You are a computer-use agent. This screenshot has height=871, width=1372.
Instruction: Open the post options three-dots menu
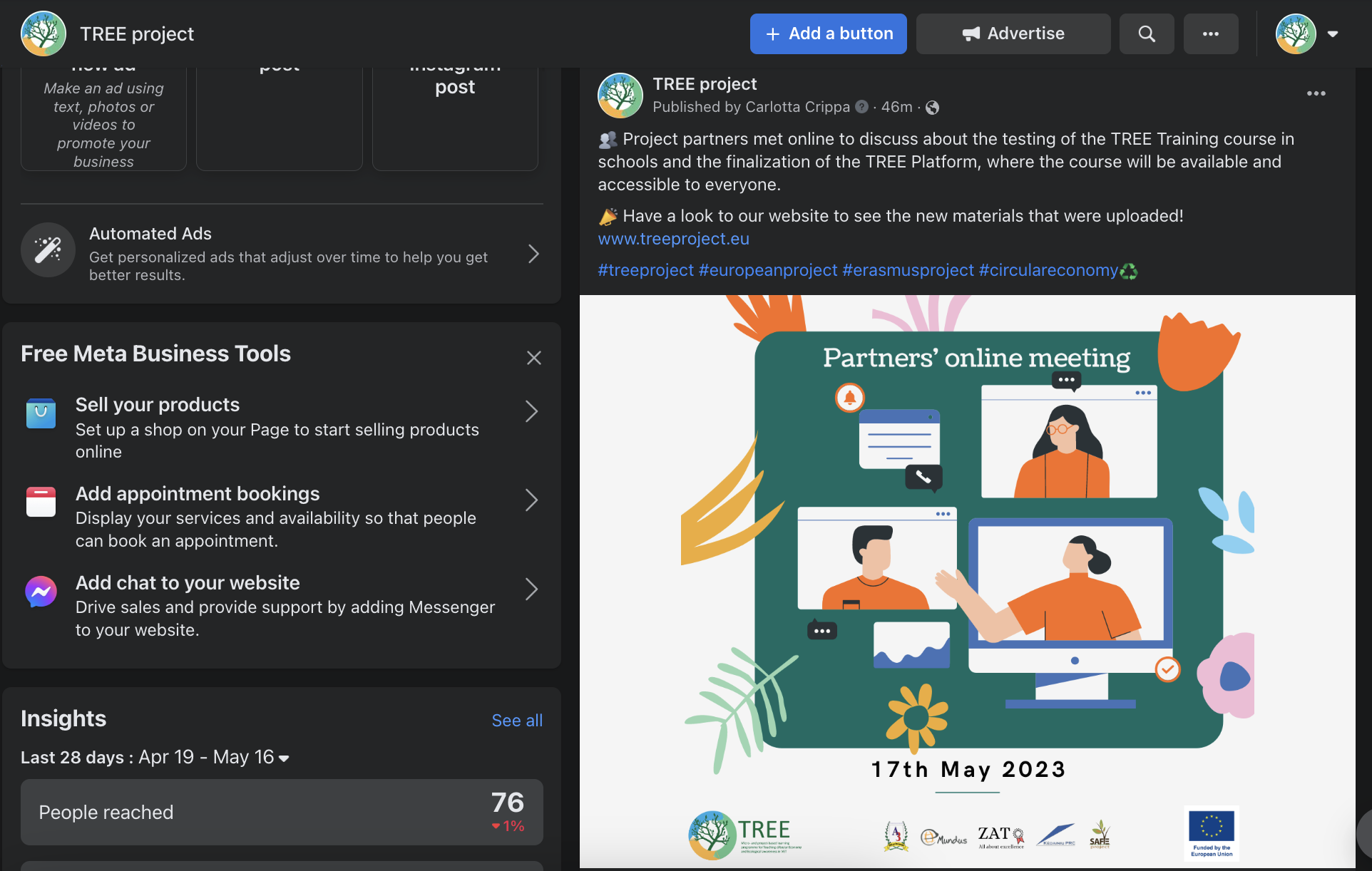(x=1316, y=93)
